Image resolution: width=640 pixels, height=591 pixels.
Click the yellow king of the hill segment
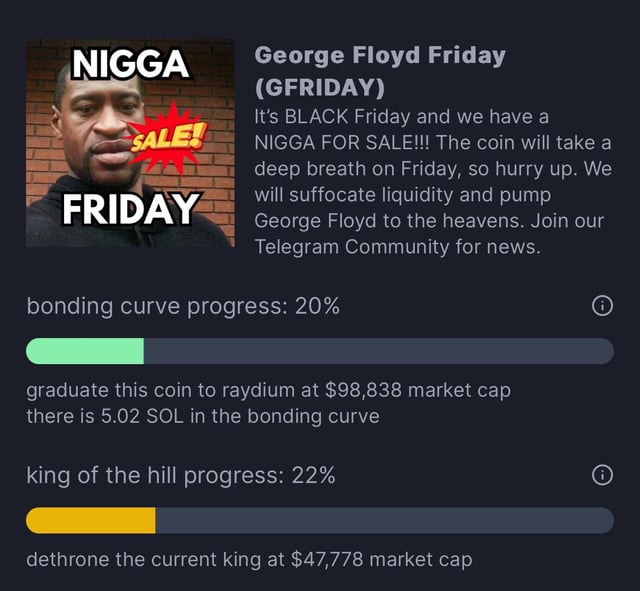coord(90,520)
